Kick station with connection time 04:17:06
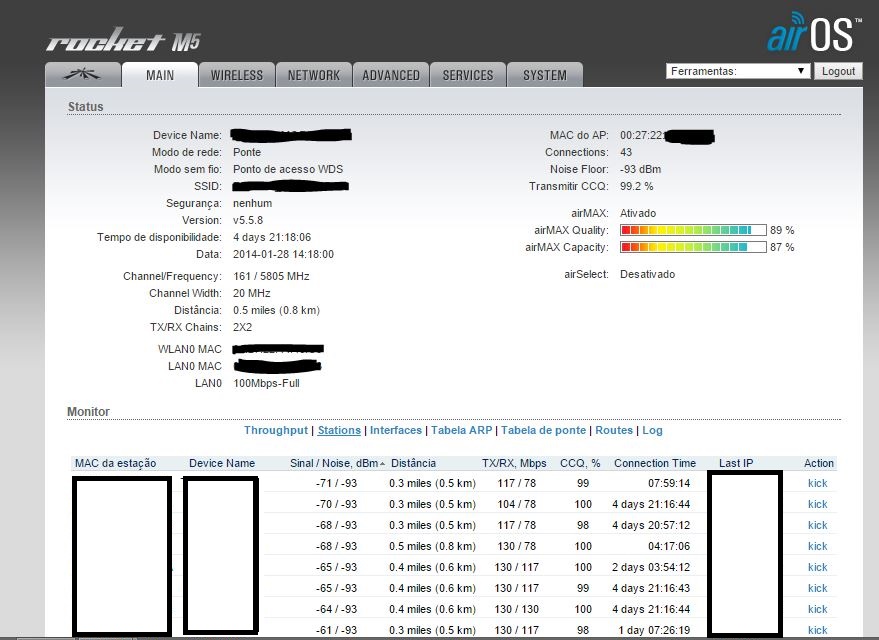Image resolution: width=879 pixels, height=640 pixels. tap(817, 546)
